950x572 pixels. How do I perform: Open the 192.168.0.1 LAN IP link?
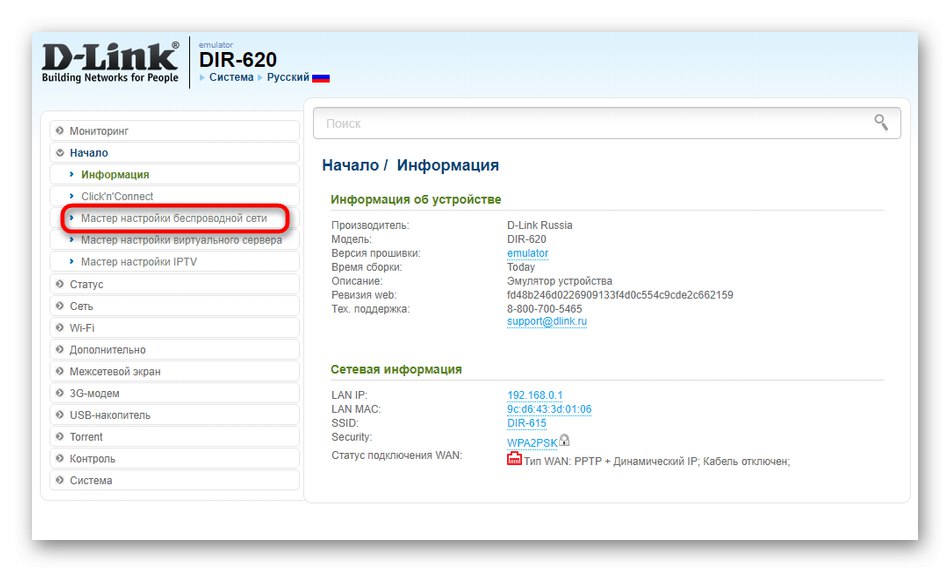coord(534,395)
